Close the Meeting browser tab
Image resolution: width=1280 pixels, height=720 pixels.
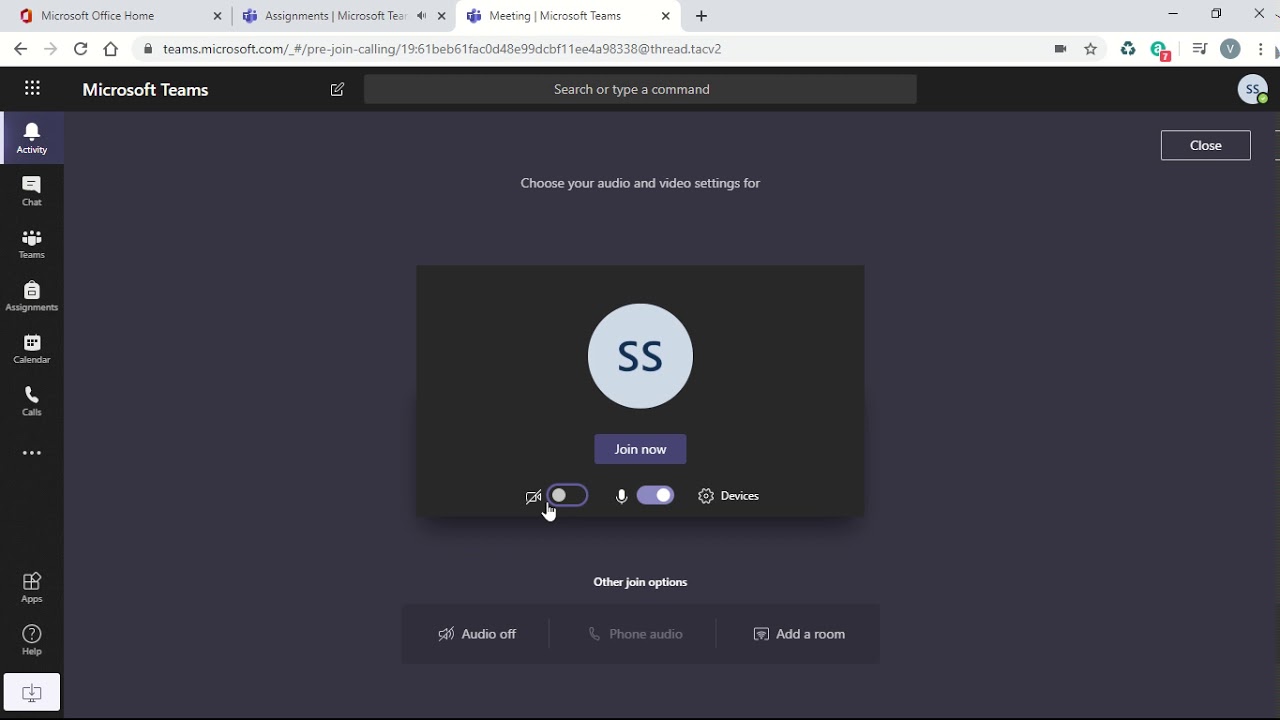pos(667,16)
